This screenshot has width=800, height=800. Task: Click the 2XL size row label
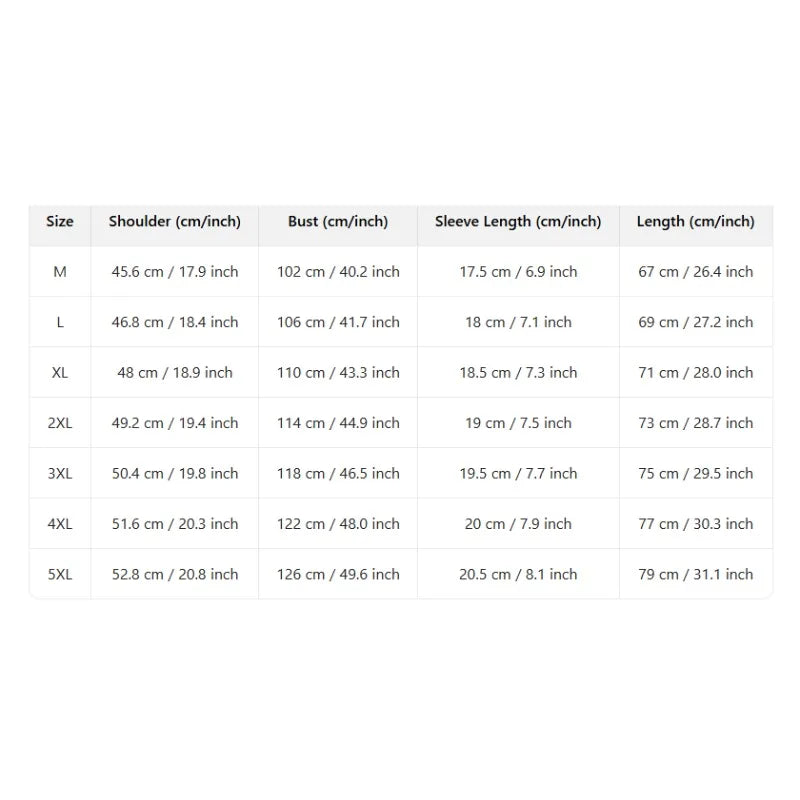(60, 423)
